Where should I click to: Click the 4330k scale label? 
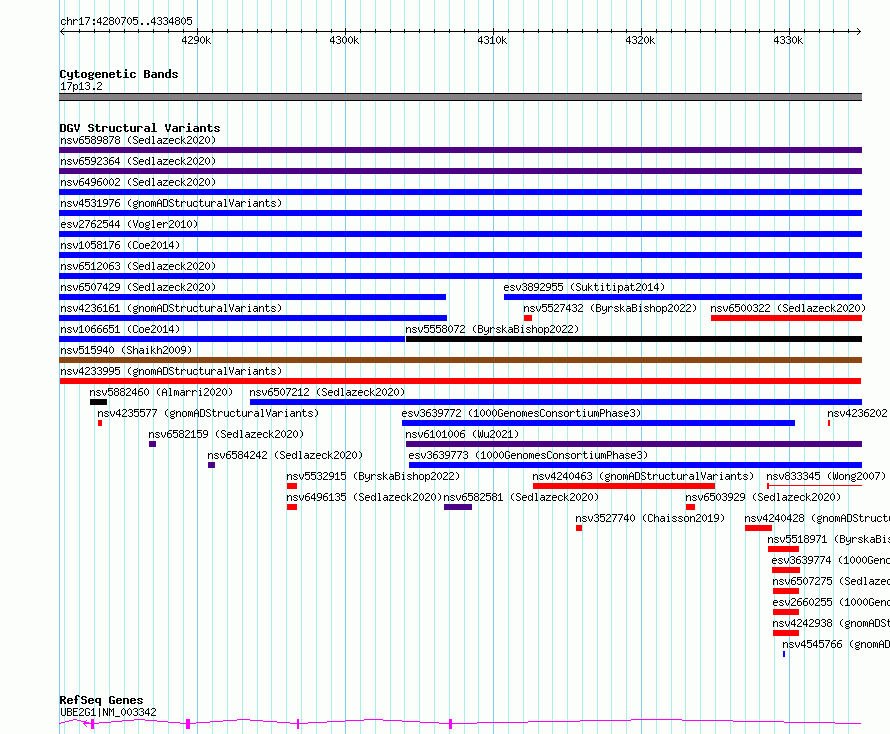[x=788, y=40]
